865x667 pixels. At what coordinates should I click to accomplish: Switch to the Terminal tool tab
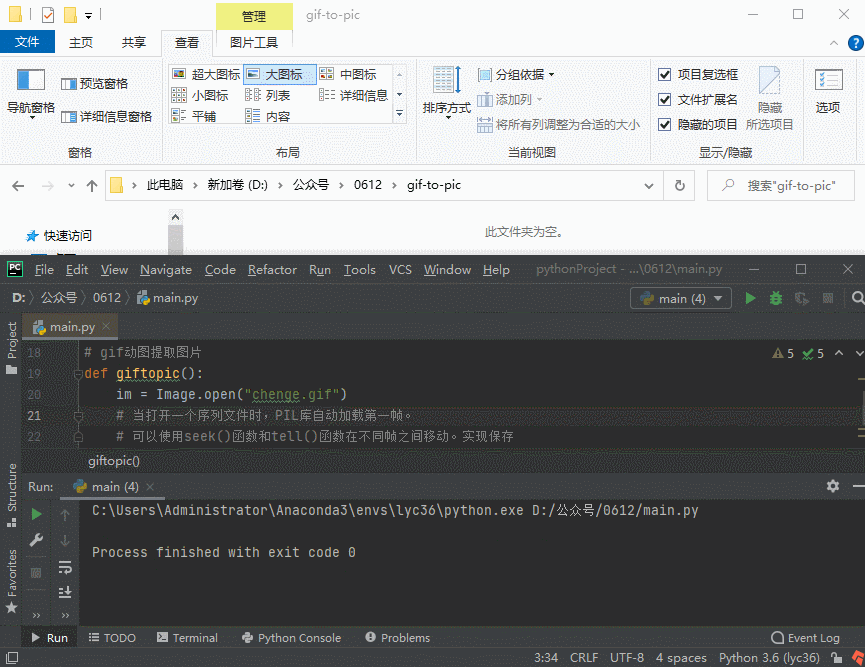point(186,637)
